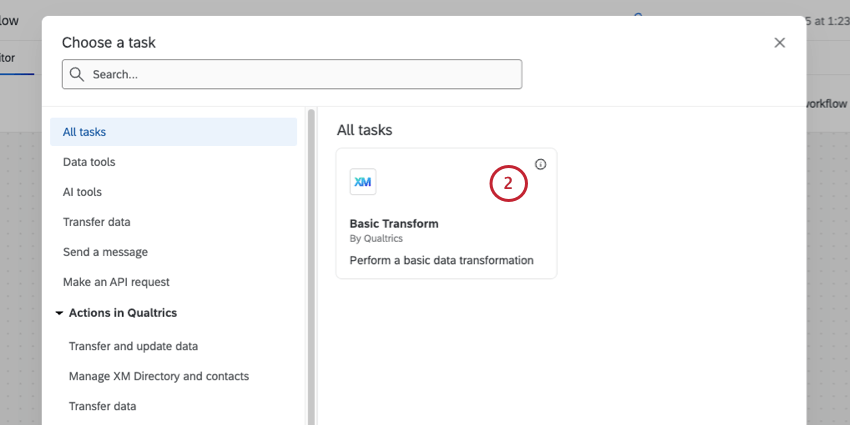Choose Send a message category
850x425 pixels.
(x=105, y=252)
